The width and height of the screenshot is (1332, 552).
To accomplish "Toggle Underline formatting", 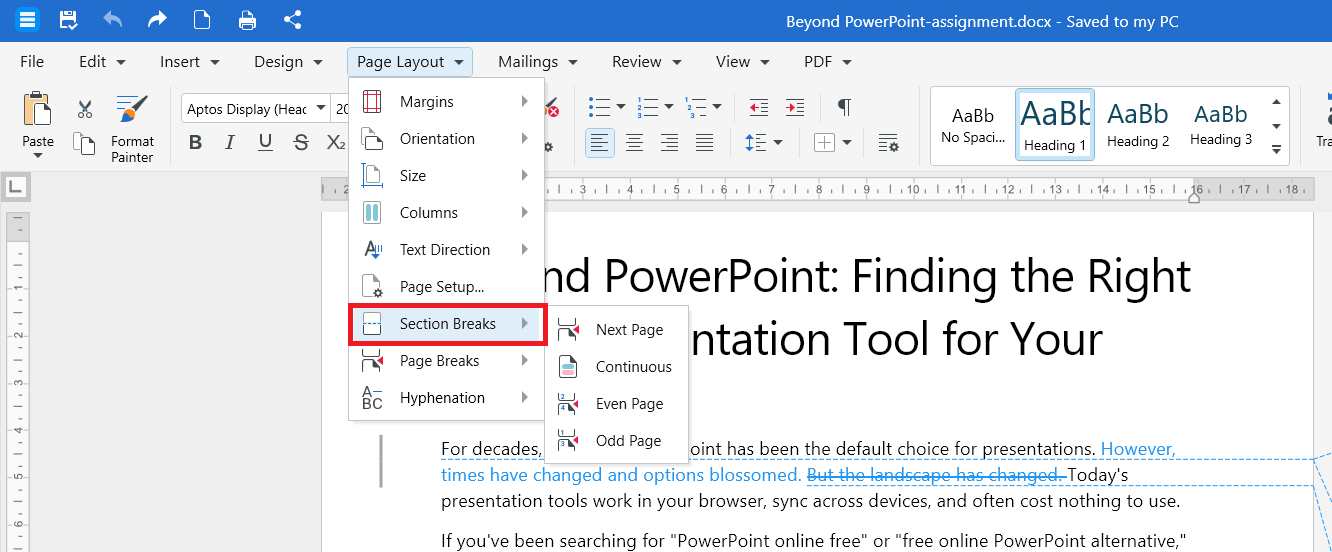I will (265, 143).
